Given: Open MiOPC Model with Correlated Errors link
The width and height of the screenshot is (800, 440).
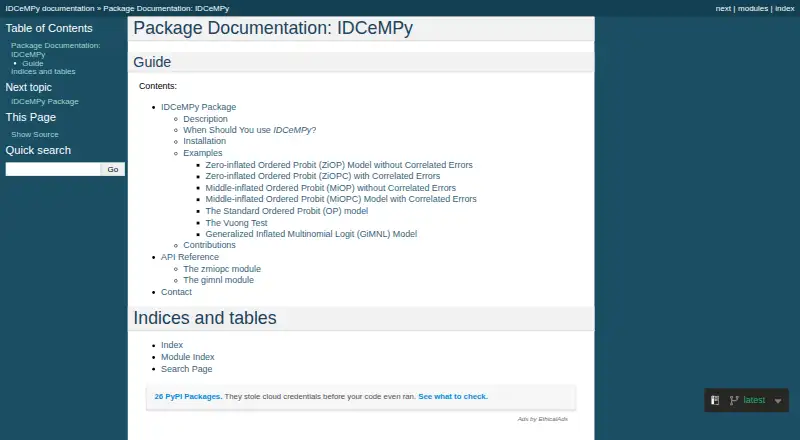Looking at the screenshot, I should tap(341, 199).
